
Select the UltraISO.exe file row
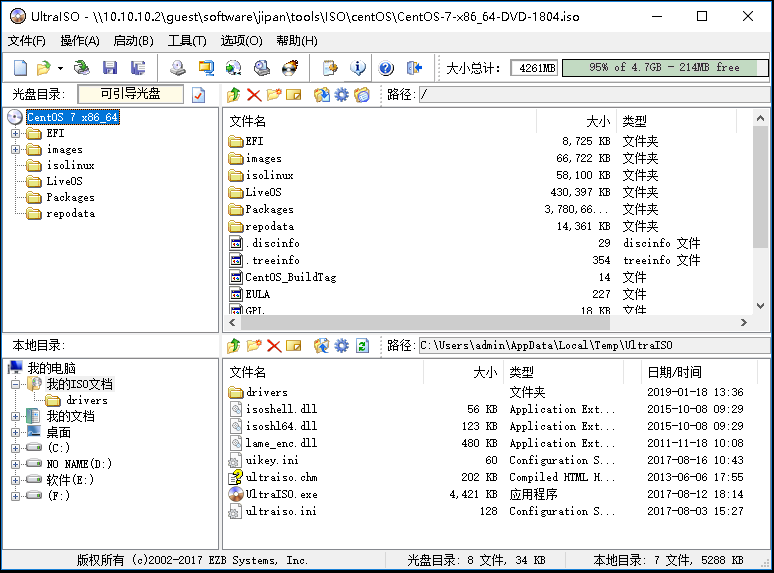(282, 494)
